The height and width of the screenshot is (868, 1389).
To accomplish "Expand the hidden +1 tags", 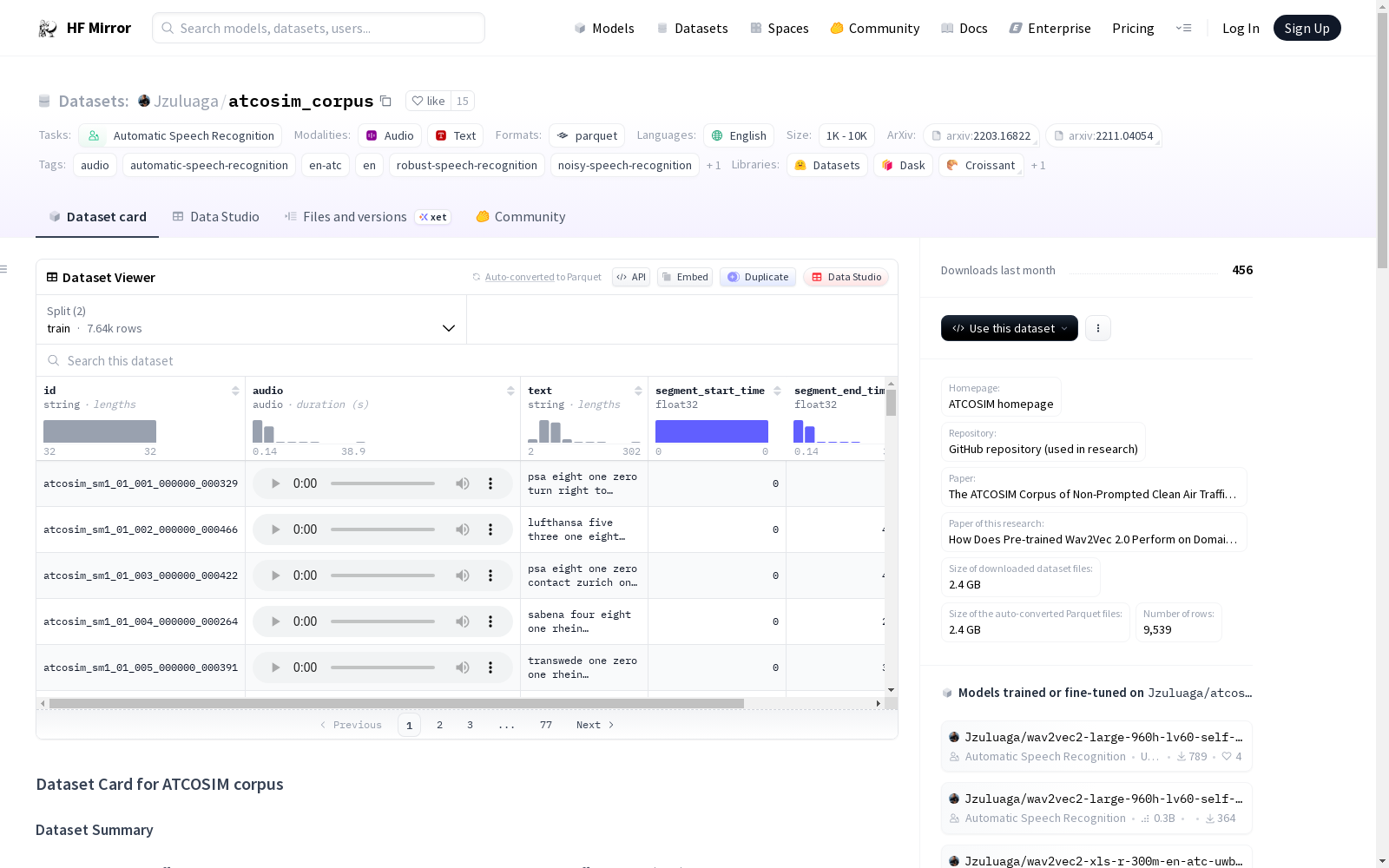I will (x=714, y=165).
